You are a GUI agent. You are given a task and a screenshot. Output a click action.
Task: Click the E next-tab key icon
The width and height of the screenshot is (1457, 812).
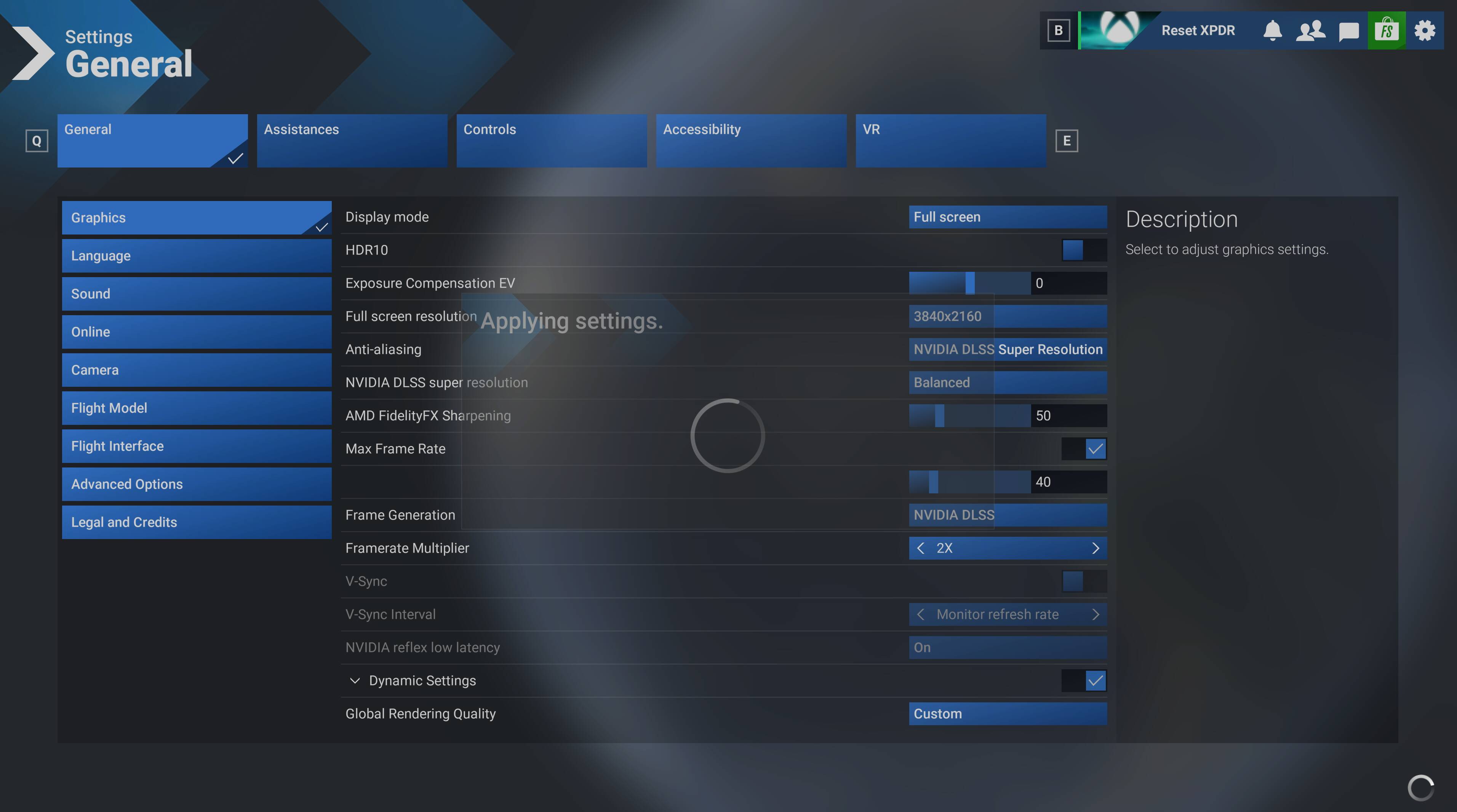[1067, 141]
